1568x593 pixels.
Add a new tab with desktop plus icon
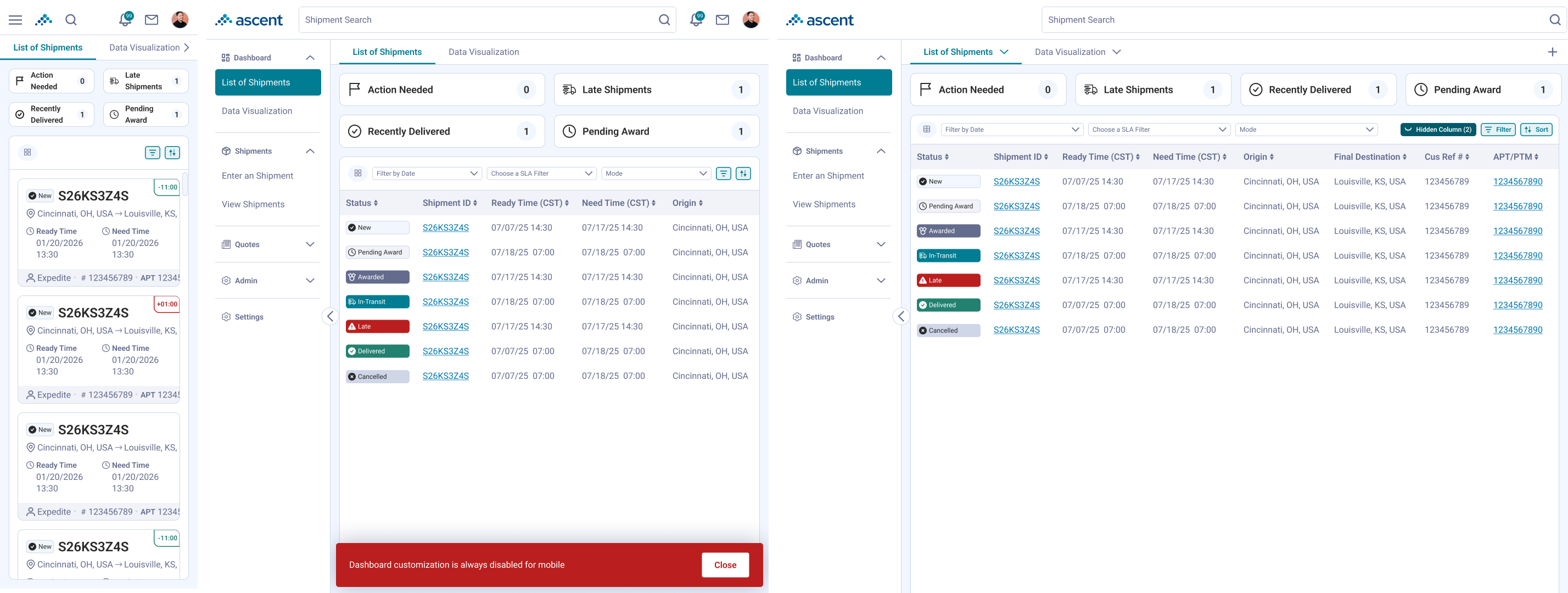pyautogui.click(x=1552, y=52)
